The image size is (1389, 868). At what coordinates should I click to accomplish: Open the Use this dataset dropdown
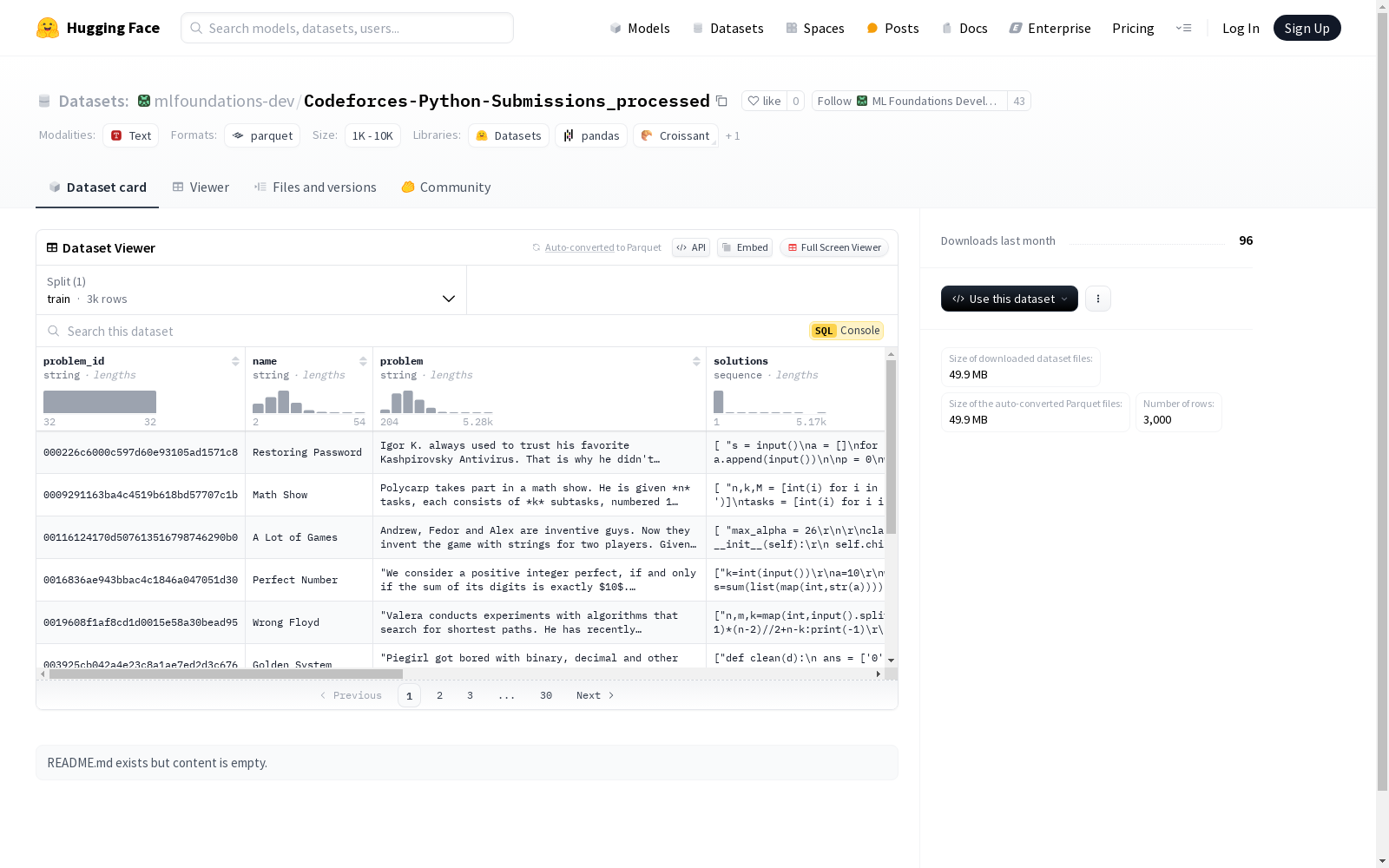pos(1009,299)
